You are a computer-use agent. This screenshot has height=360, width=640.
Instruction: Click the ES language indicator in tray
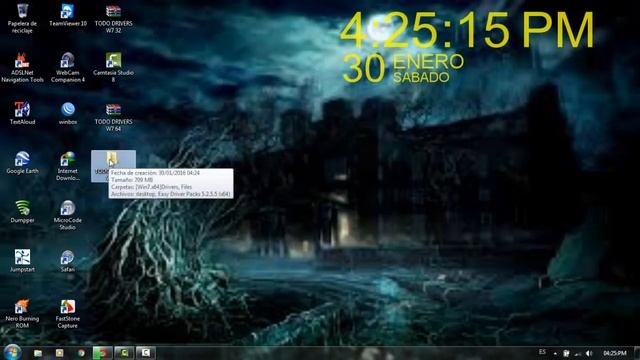(x=542, y=352)
